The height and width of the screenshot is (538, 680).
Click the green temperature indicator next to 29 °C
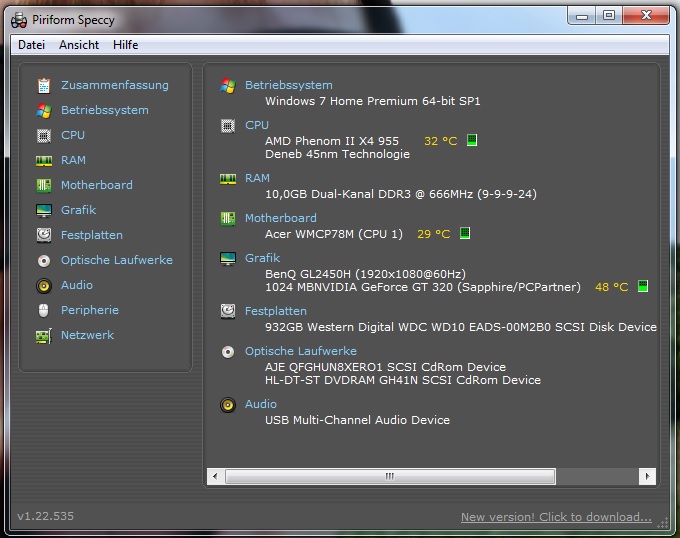click(x=465, y=233)
